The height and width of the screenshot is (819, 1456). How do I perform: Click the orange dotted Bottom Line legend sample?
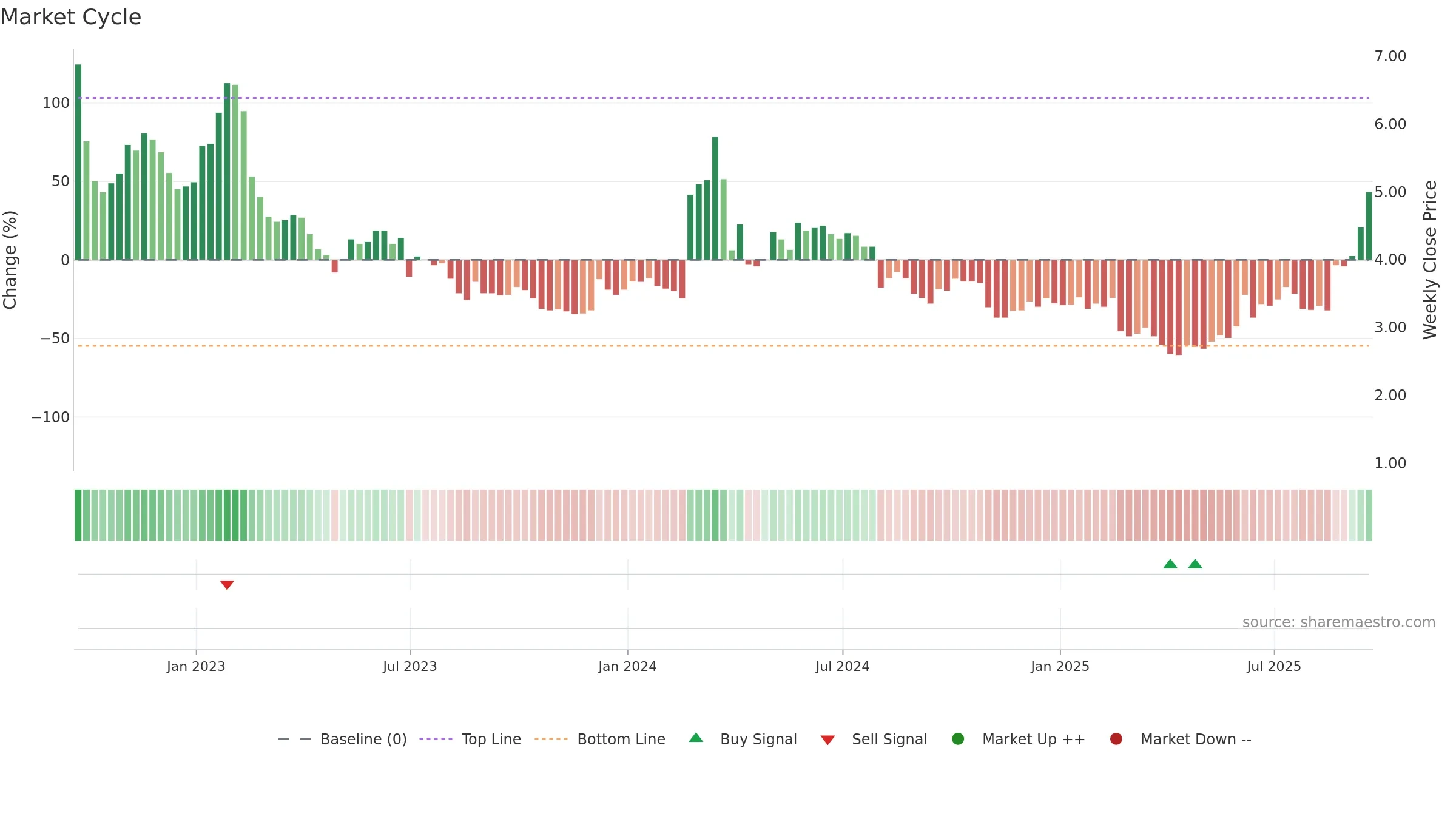coord(551,739)
